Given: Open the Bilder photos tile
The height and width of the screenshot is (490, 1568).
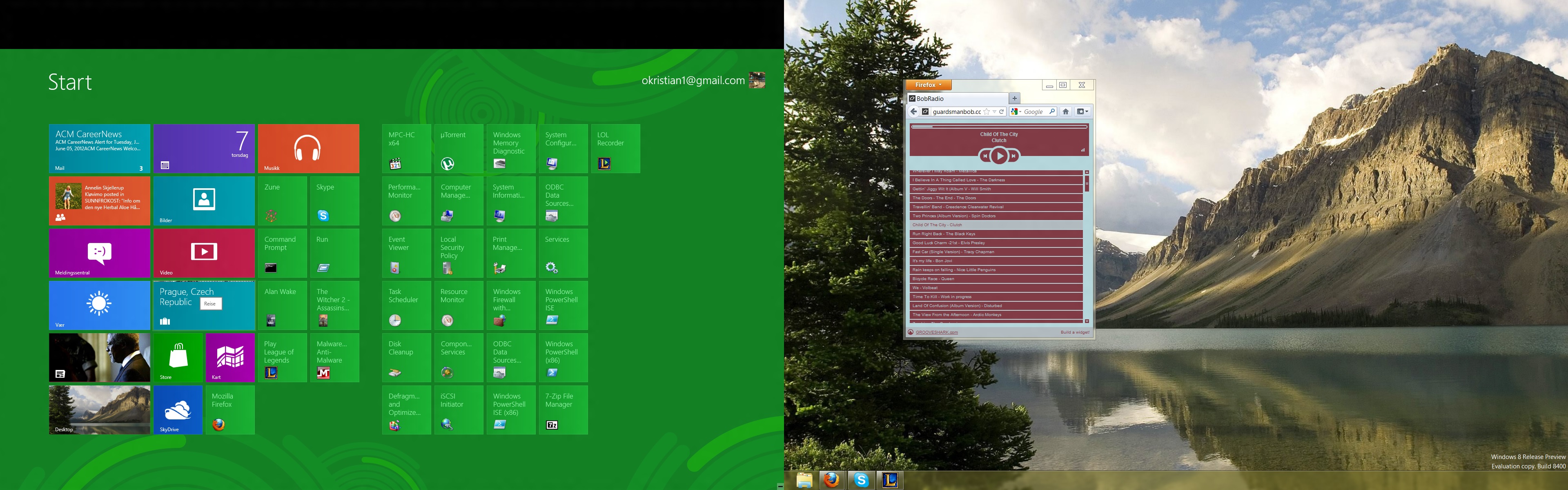Looking at the screenshot, I should tap(204, 201).
